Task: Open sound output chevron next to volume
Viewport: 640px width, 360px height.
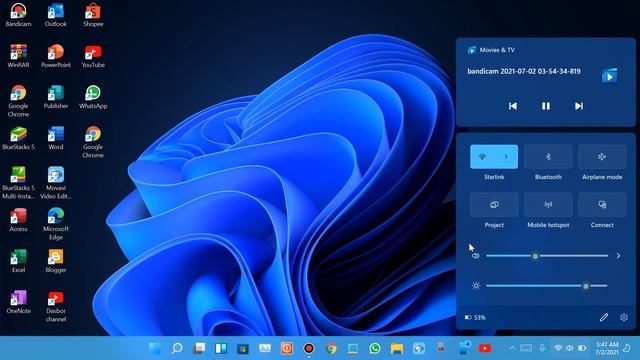Action: [x=618, y=256]
